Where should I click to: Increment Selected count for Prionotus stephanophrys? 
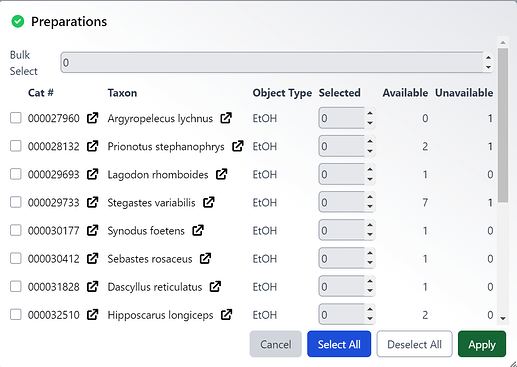[x=370, y=141]
